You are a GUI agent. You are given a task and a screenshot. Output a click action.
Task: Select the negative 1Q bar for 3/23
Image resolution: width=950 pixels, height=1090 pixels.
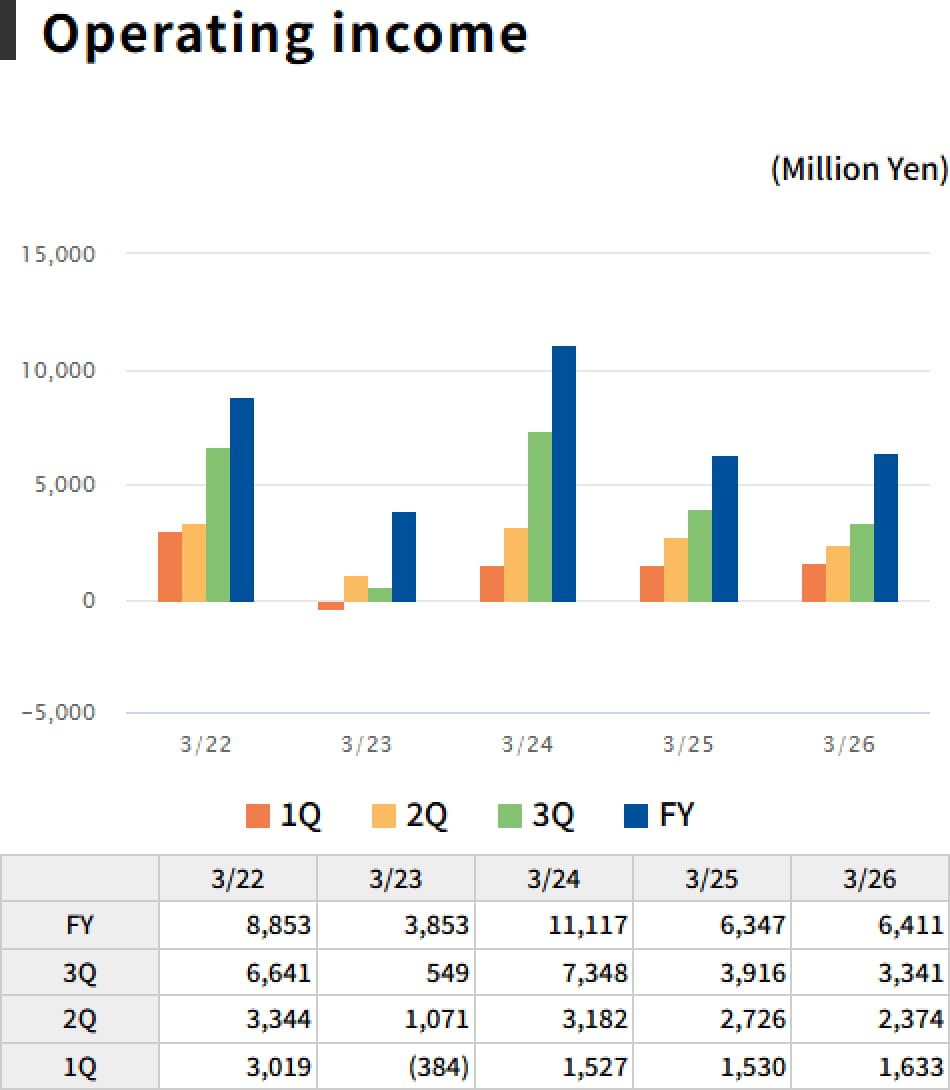point(331,605)
